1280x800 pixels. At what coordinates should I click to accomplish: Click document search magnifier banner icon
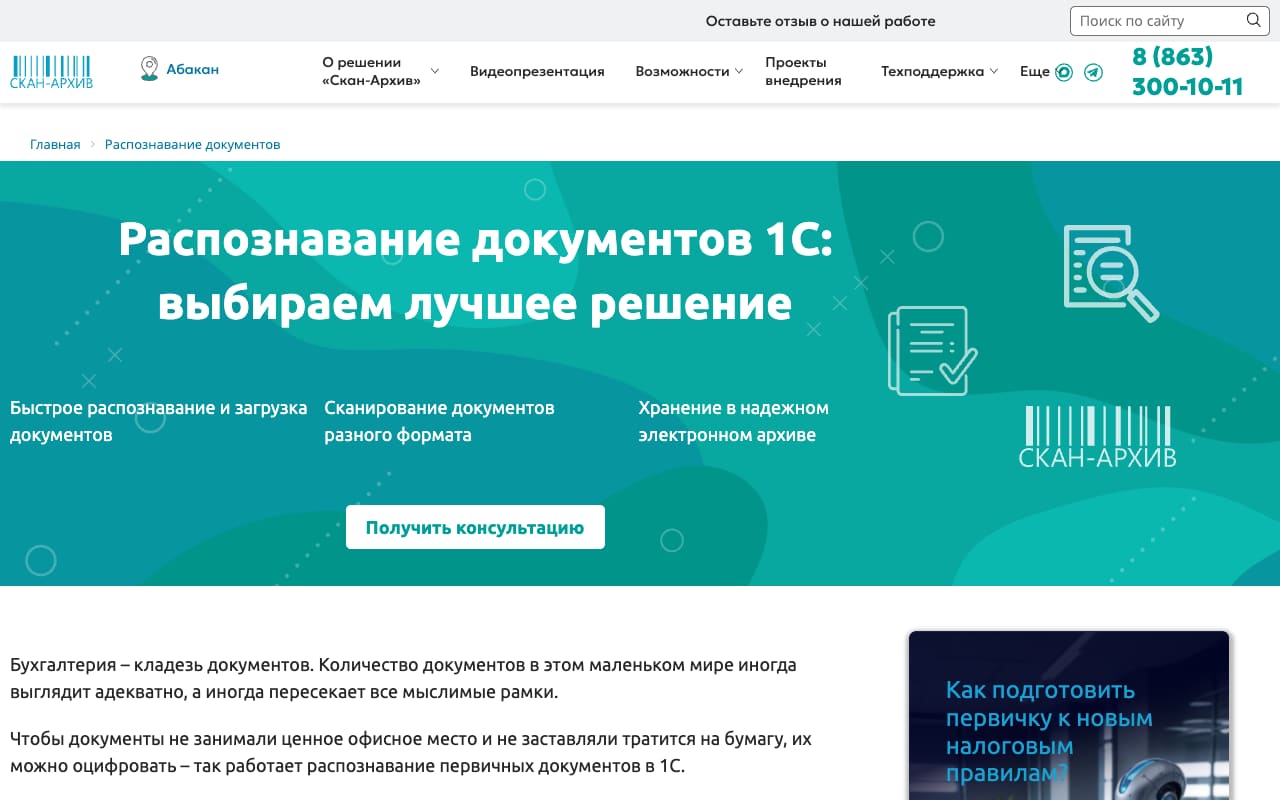[1110, 273]
